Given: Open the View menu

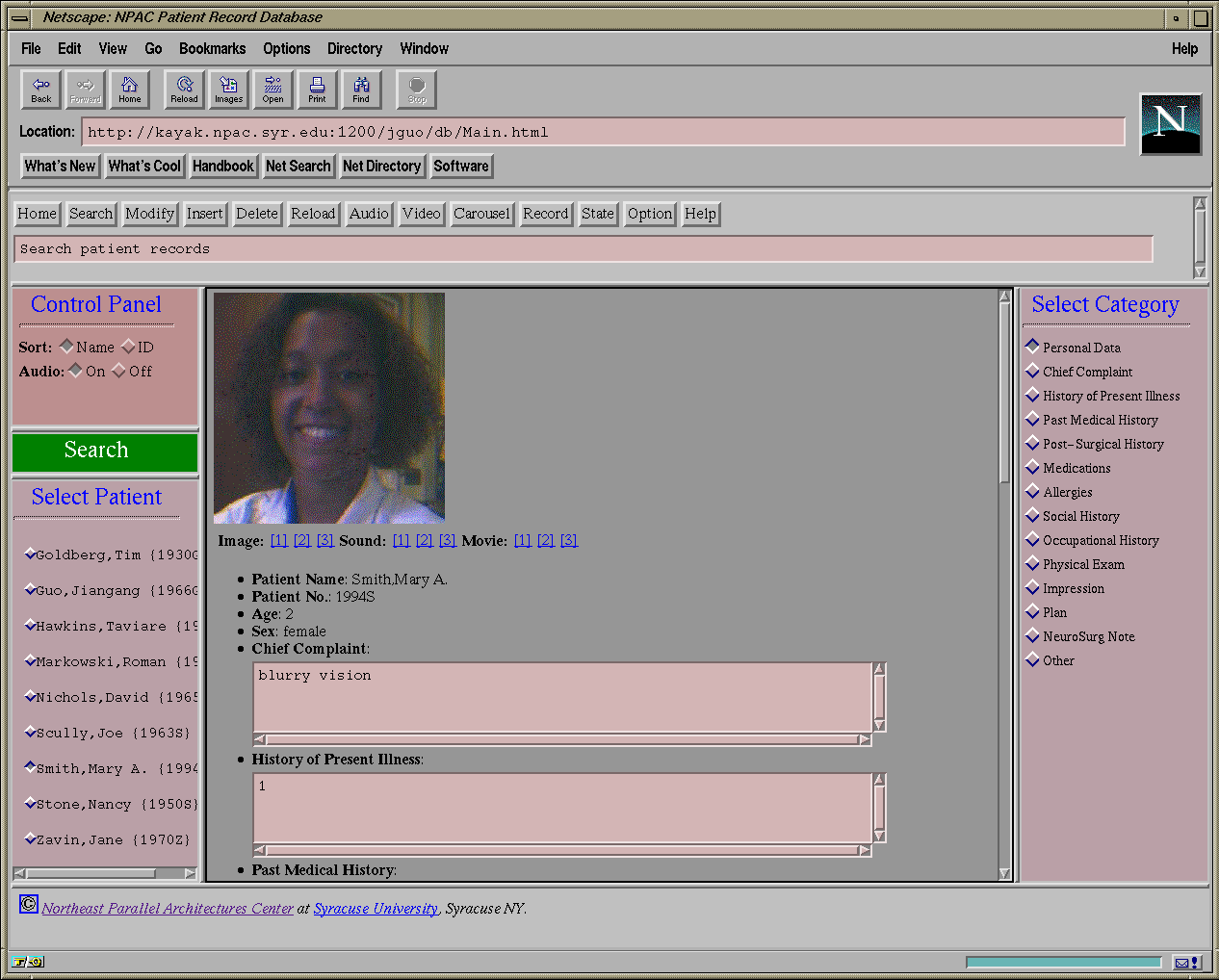Looking at the screenshot, I should (113, 48).
